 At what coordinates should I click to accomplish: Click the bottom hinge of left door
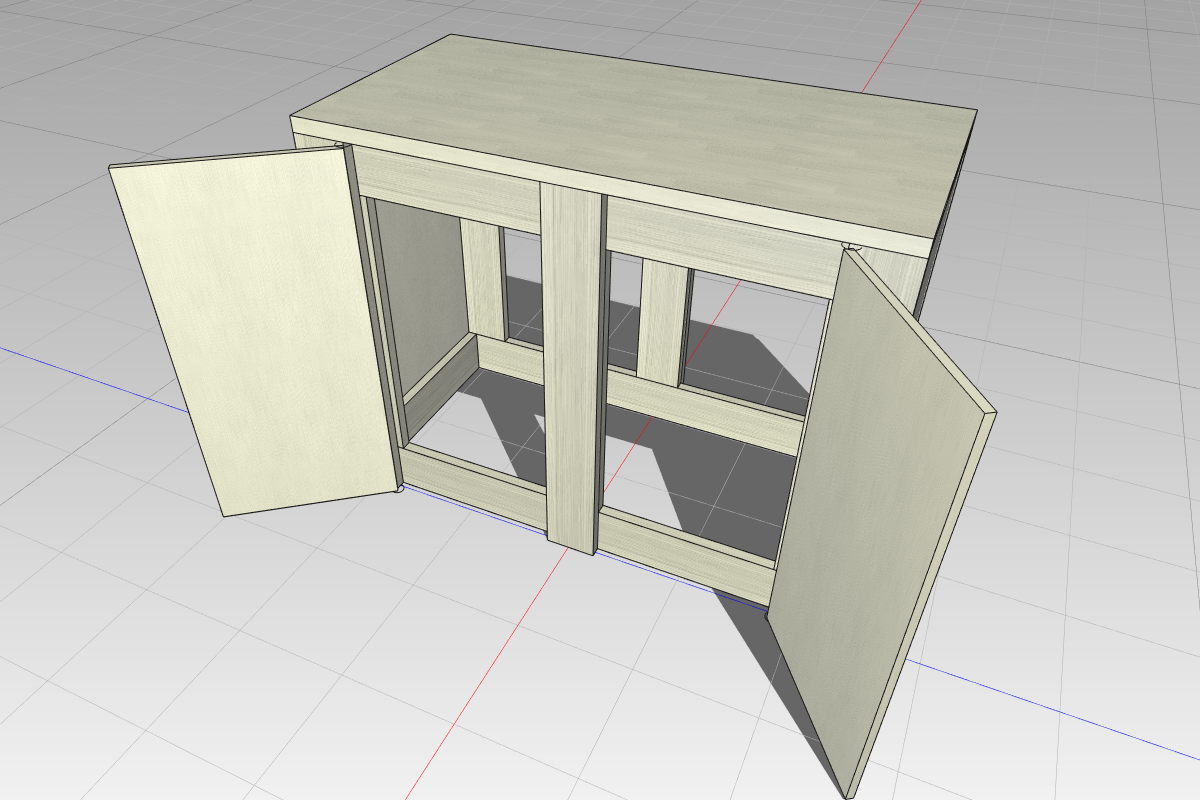[x=401, y=488]
